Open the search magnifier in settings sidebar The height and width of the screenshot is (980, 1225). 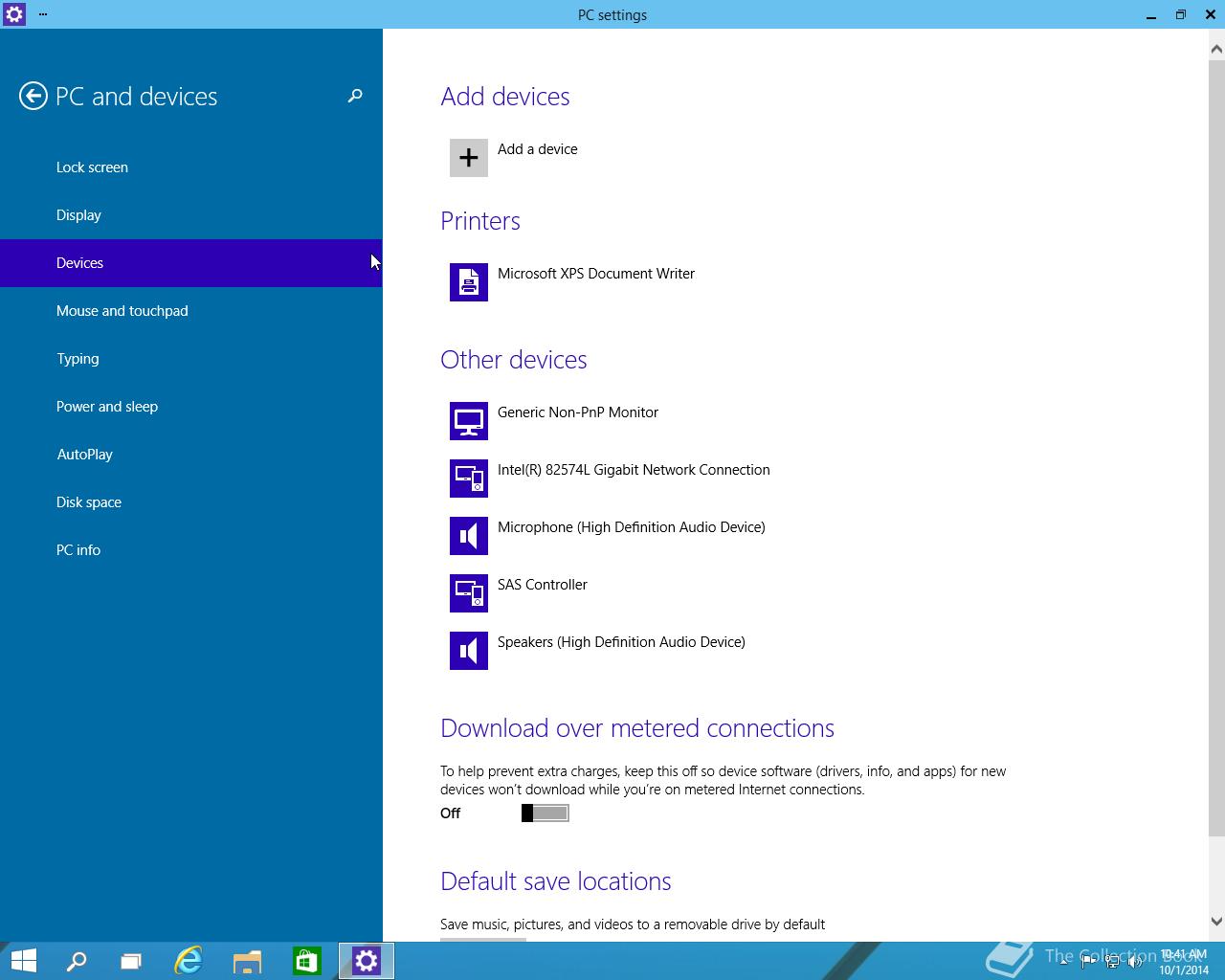click(x=355, y=96)
